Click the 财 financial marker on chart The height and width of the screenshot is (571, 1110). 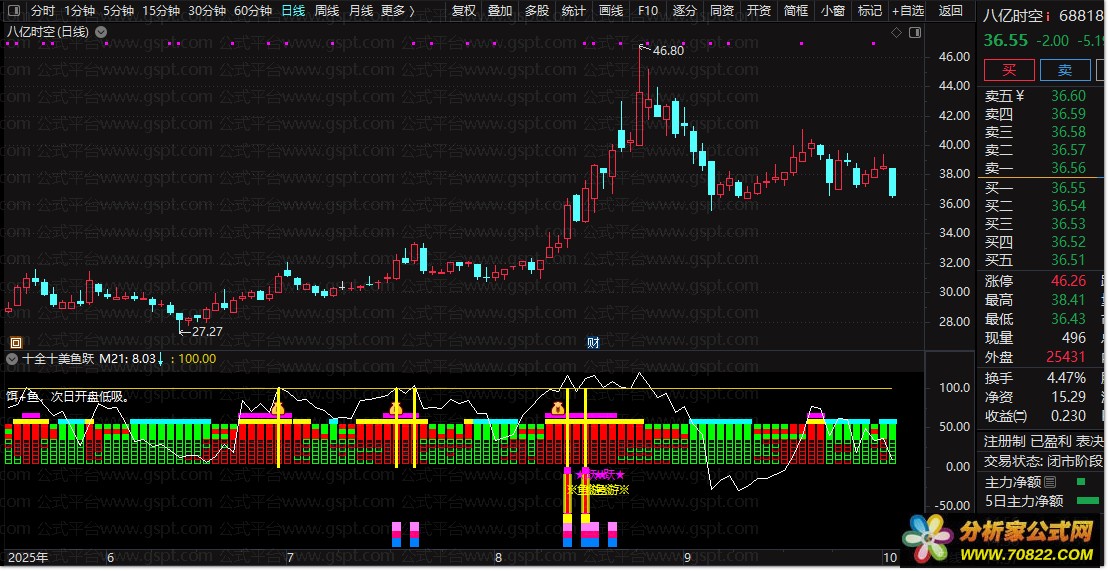pos(593,343)
